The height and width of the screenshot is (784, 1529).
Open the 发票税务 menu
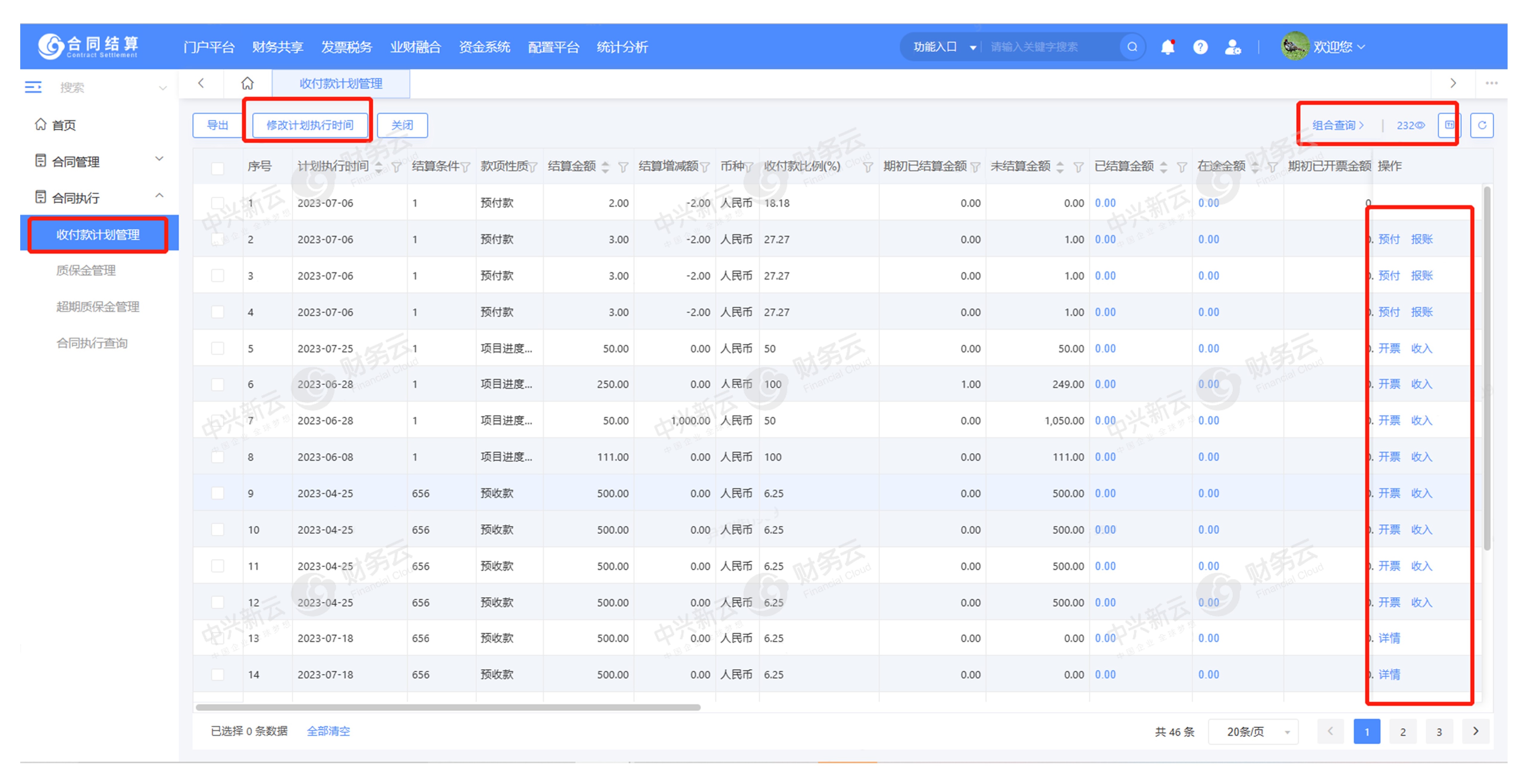(x=347, y=47)
